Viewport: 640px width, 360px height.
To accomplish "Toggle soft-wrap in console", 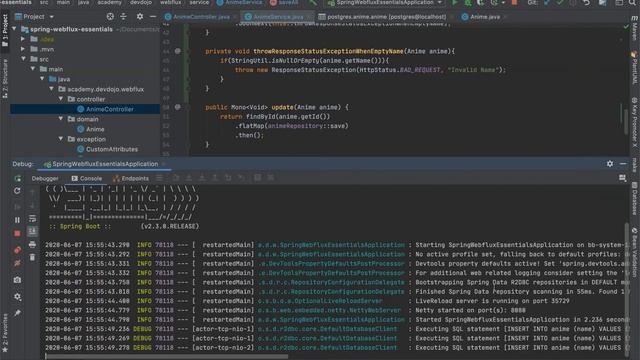I will (x=32, y=219).
